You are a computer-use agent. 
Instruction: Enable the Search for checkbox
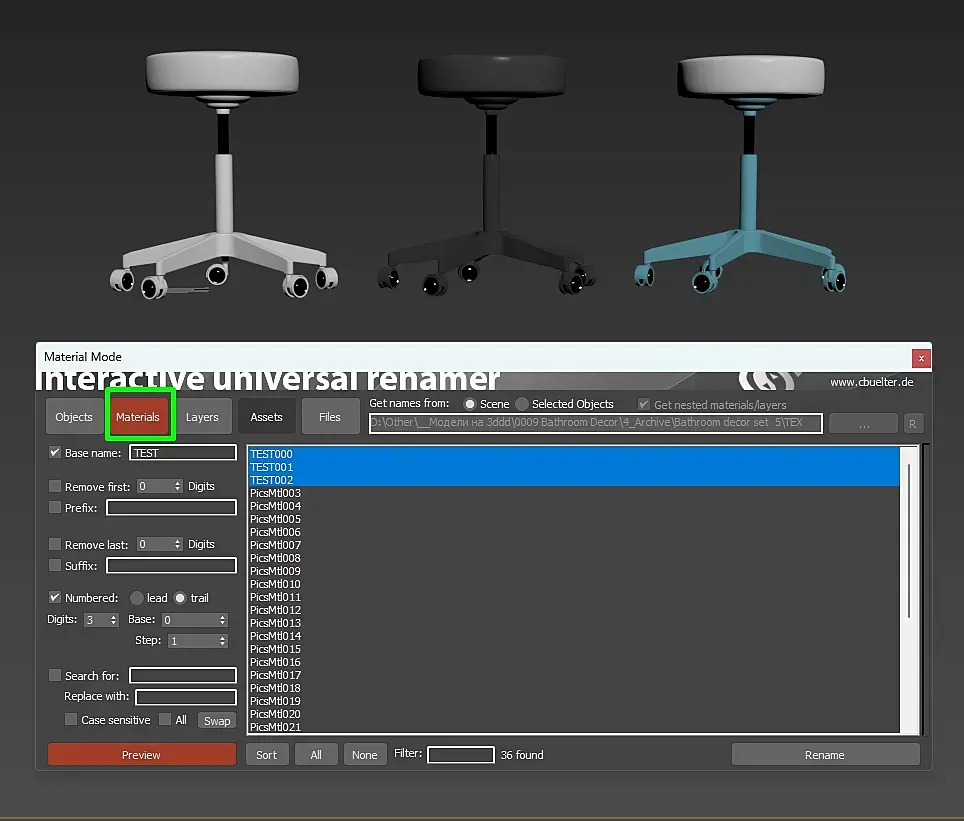pos(55,675)
